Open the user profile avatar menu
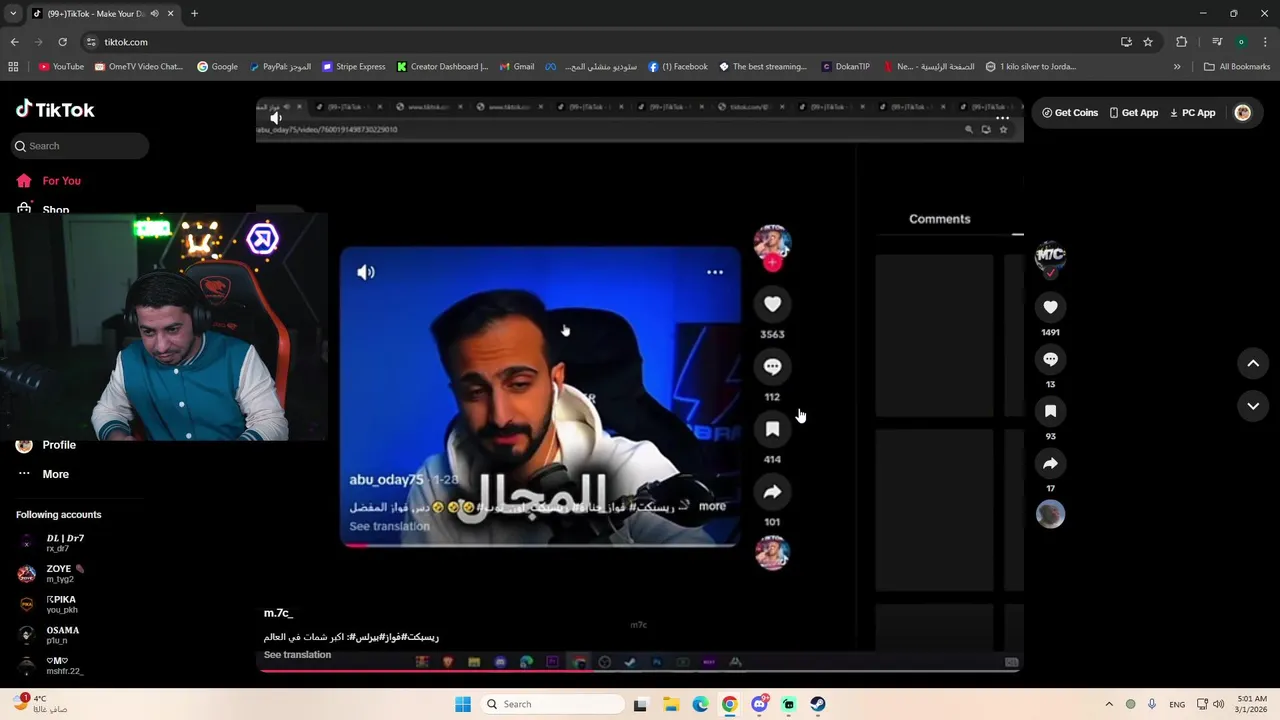Viewport: 1280px width, 720px height. click(1243, 113)
